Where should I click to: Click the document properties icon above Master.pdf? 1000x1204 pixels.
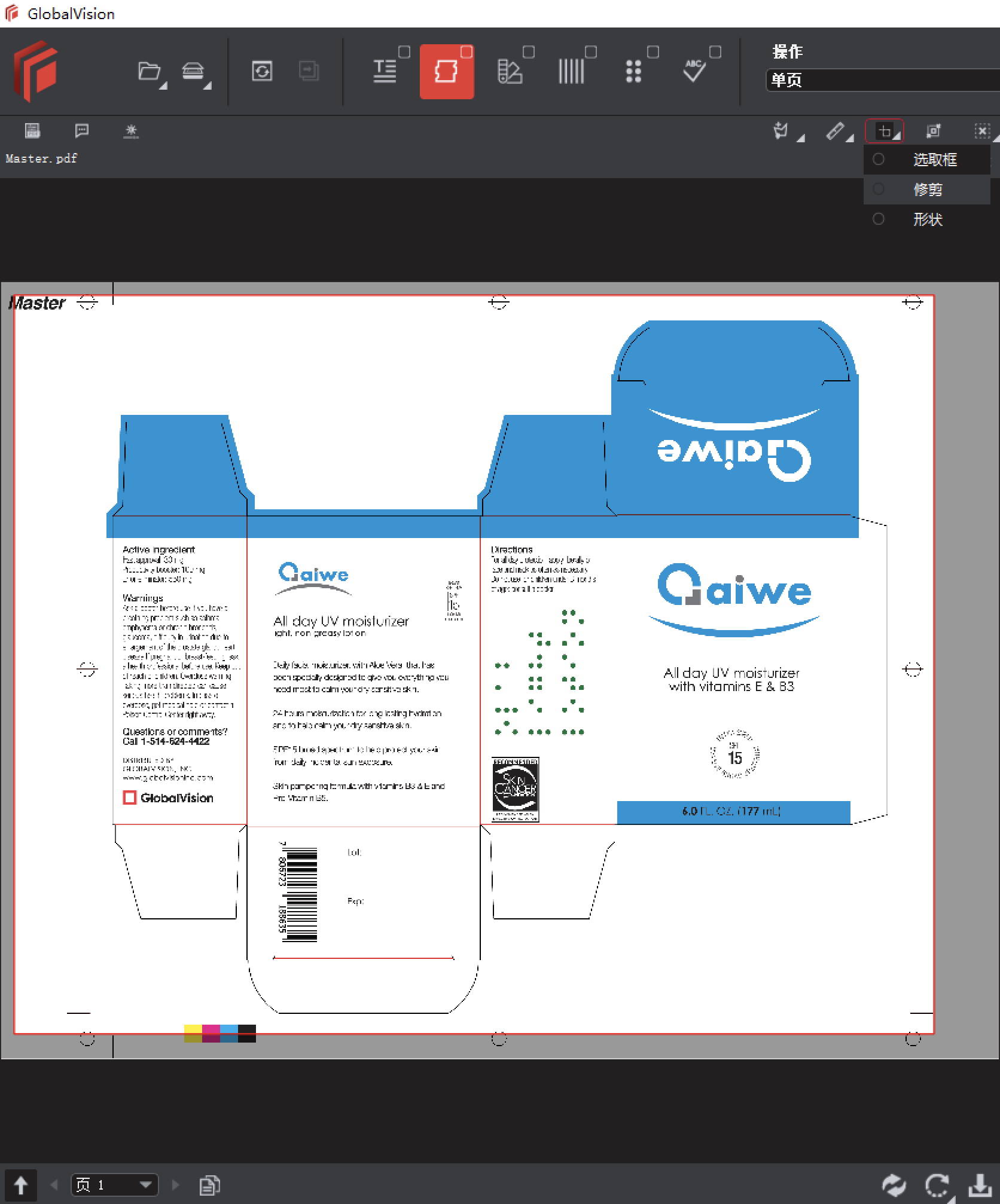click(32, 130)
